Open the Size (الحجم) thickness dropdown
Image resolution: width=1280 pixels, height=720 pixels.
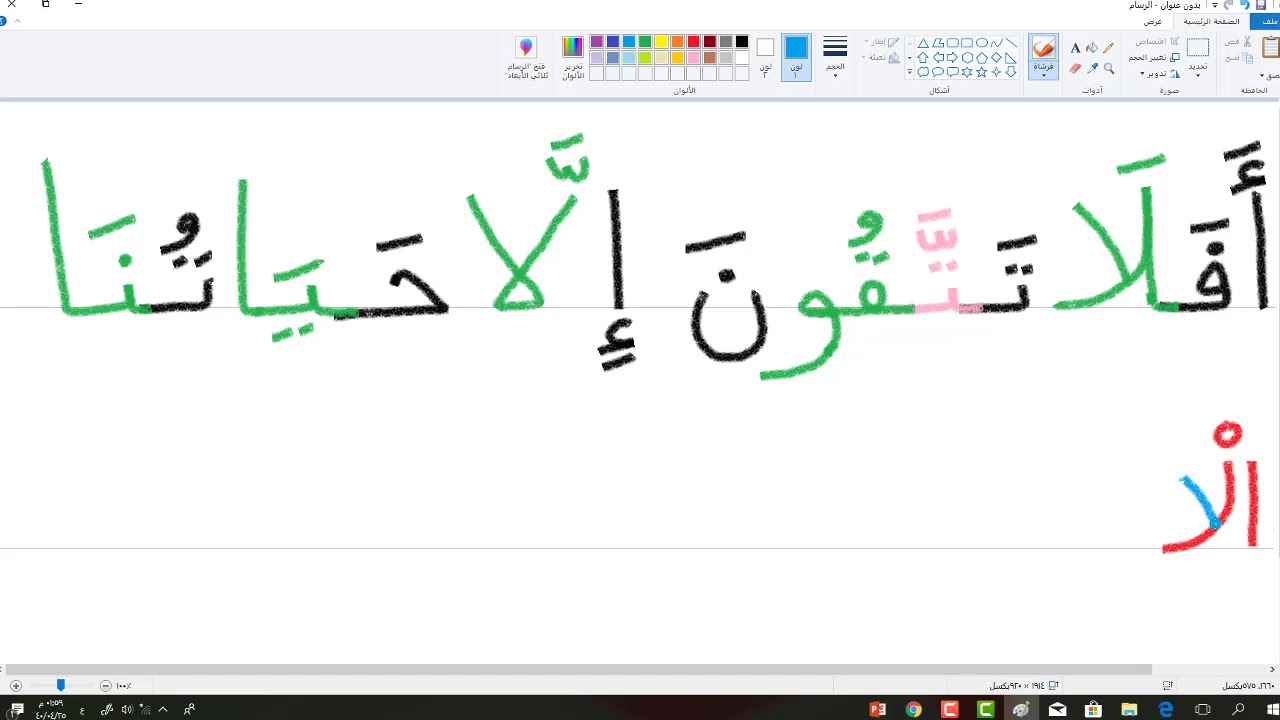(835, 57)
